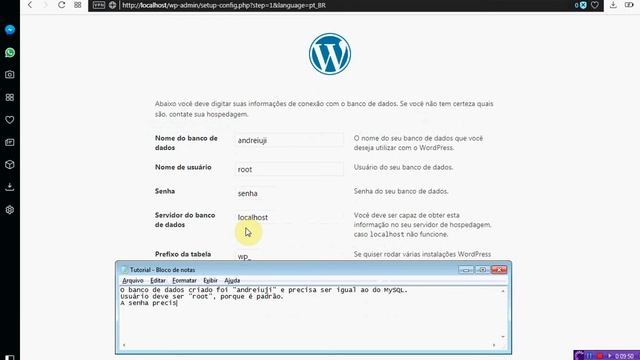Click the 'Senha' field label
This screenshot has width=640, height=360.
[165, 191]
